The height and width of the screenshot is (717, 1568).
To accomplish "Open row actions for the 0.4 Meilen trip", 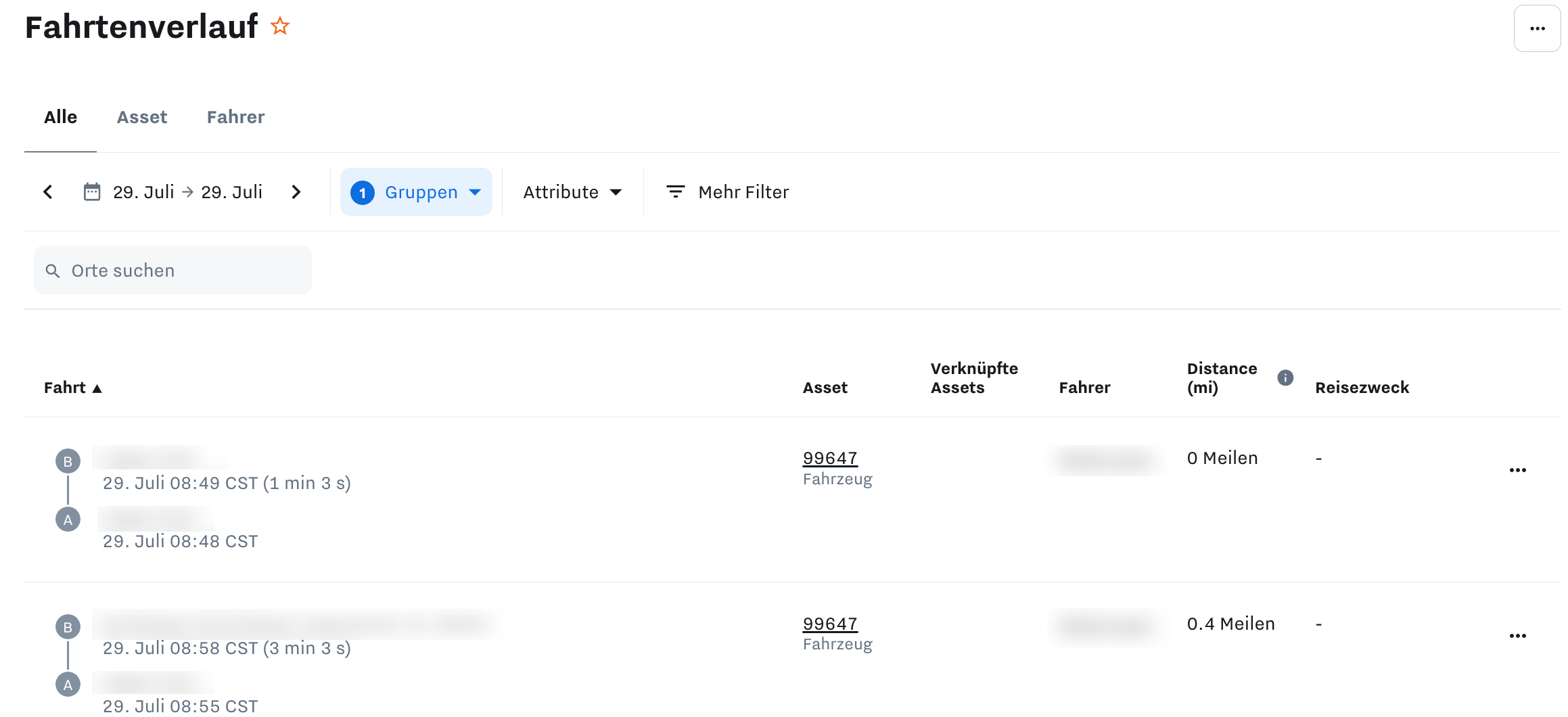I will tap(1517, 636).
